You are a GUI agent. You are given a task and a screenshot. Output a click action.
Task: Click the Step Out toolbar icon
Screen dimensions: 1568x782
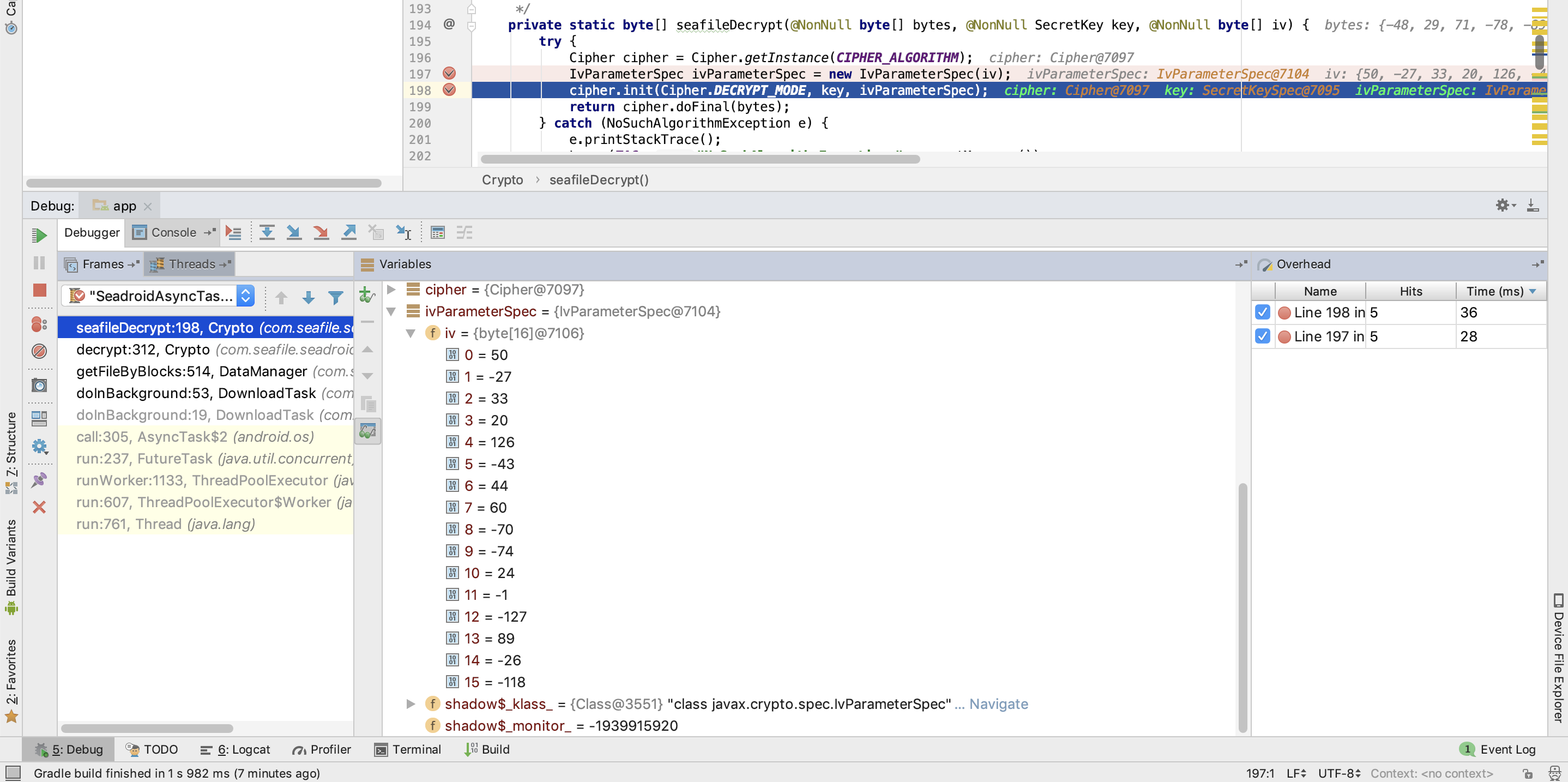pyautogui.click(x=349, y=232)
